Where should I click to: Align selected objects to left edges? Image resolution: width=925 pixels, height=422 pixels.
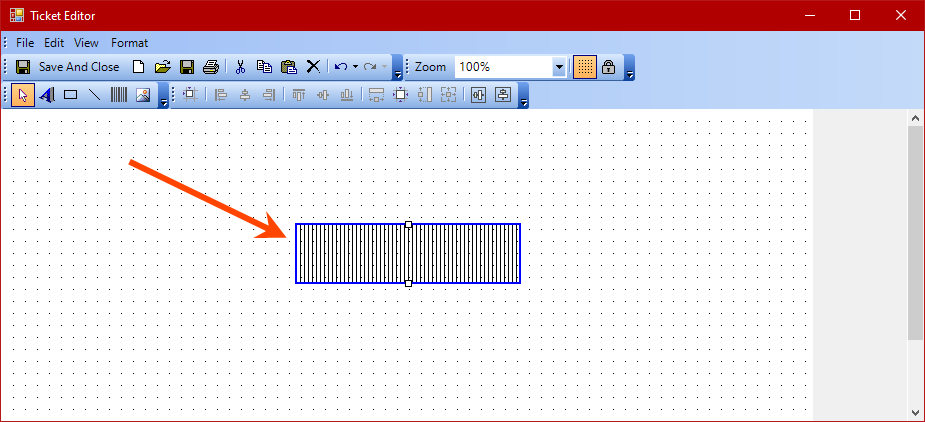(221, 94)
